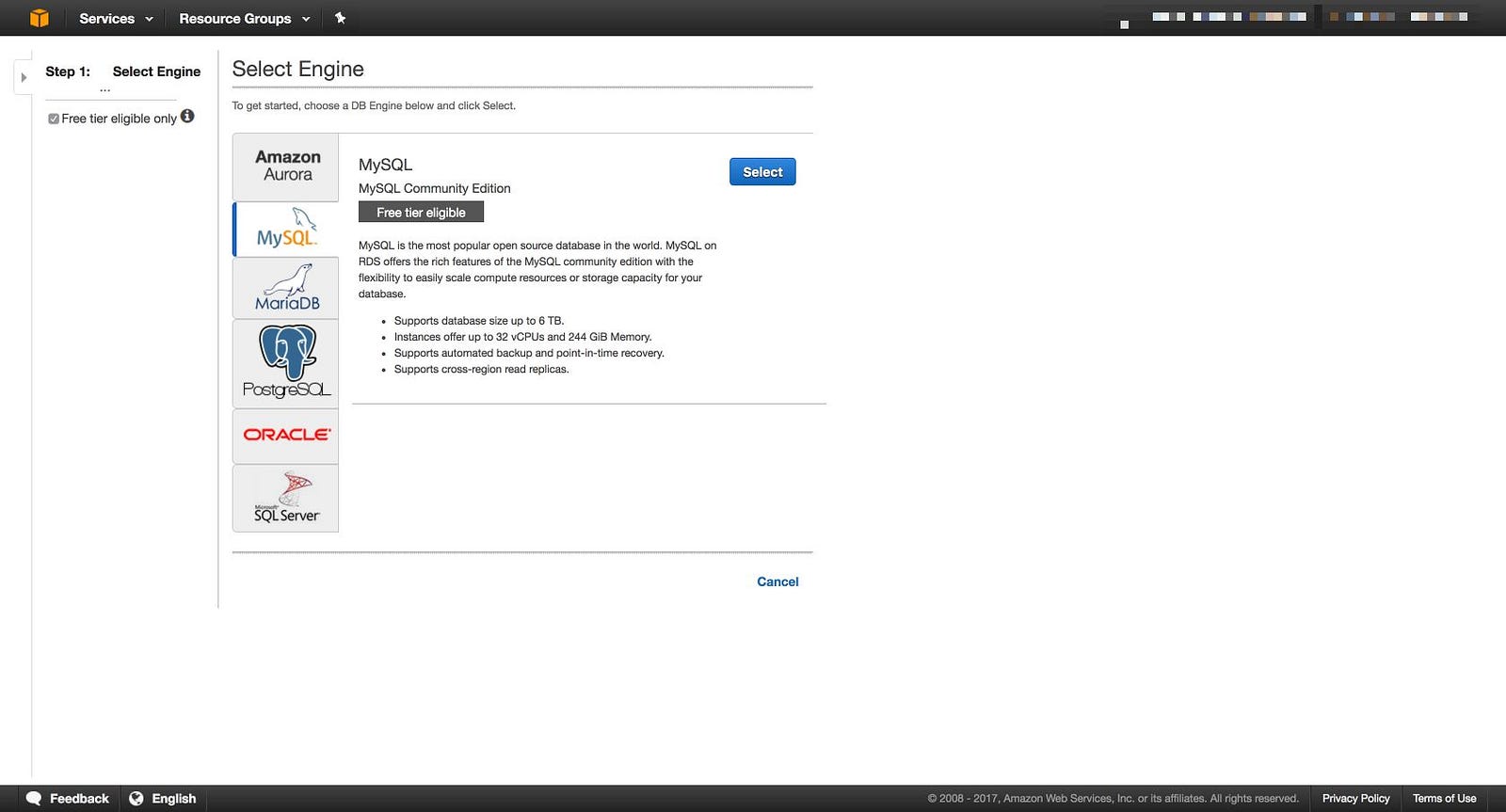Click the globe language icon
The width and height of the screenshot is (1506, 812).
point(136,798)
